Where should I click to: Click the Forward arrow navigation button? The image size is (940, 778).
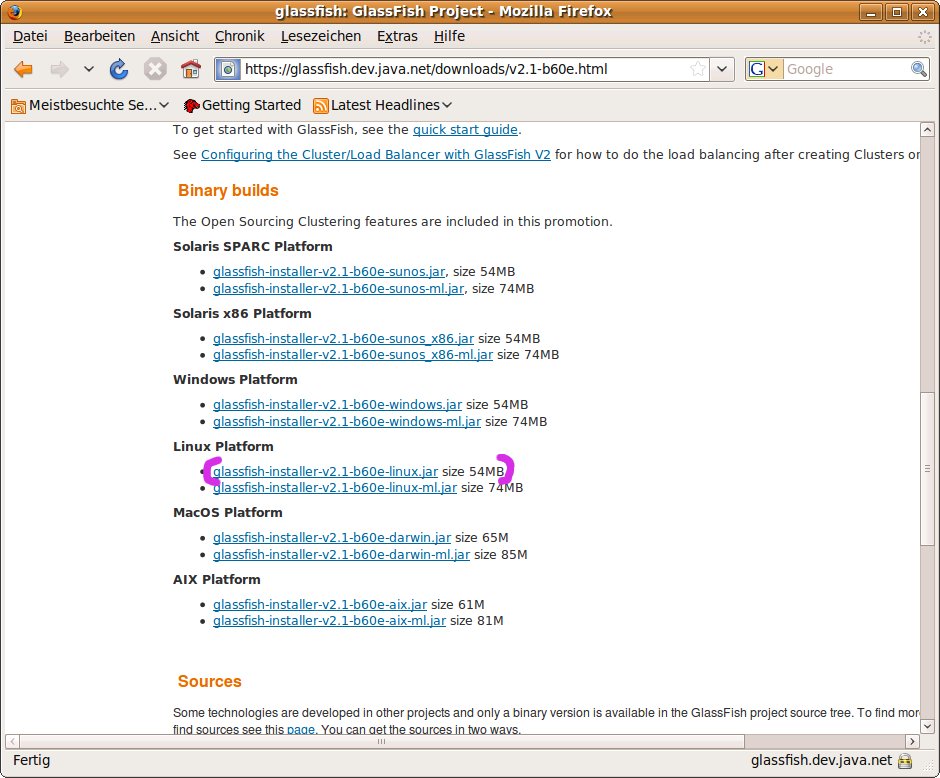point(59,69)
